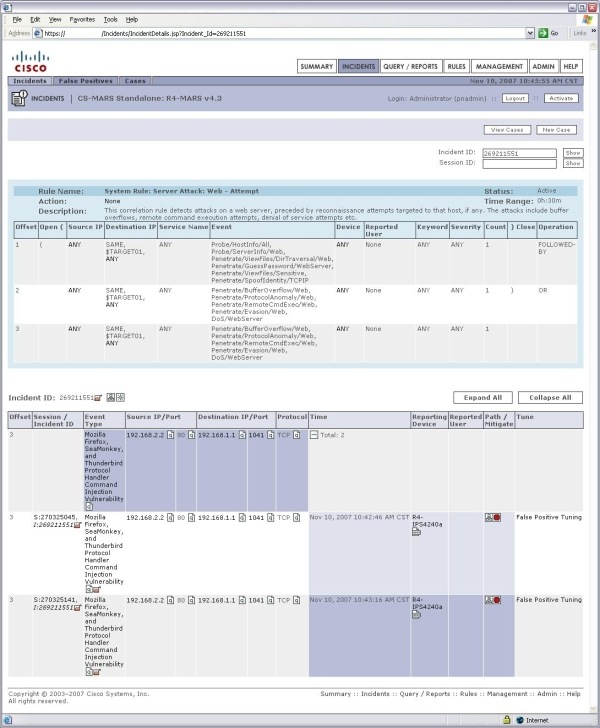Click red mitigate icon for session S:270325045
Viewport: 600px width, 728px height.
(497, 517)
